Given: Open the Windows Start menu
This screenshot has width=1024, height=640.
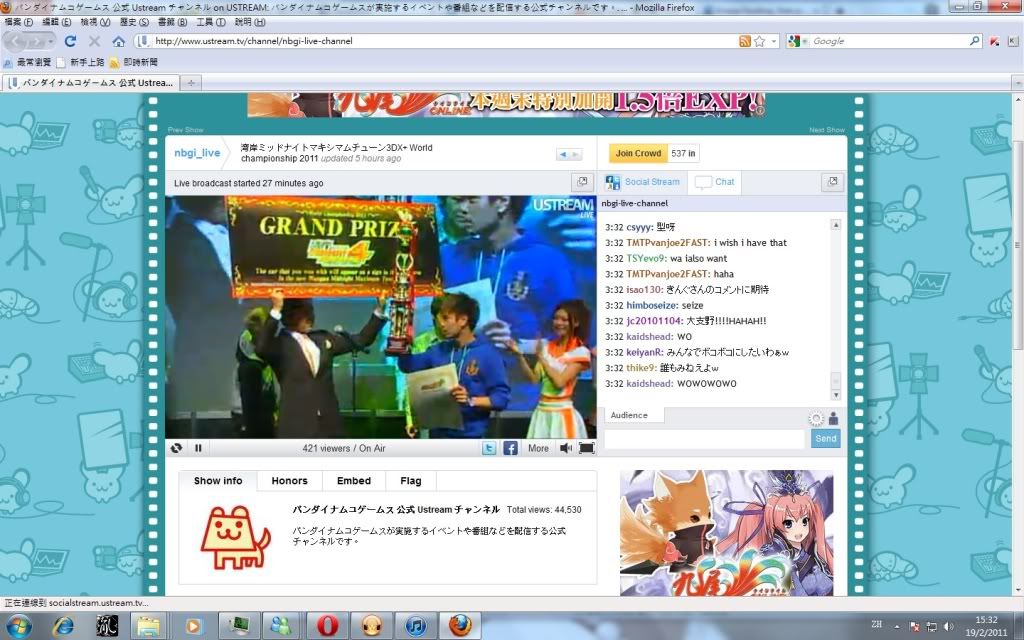Looking at the screenshot, I should (20, 626).
